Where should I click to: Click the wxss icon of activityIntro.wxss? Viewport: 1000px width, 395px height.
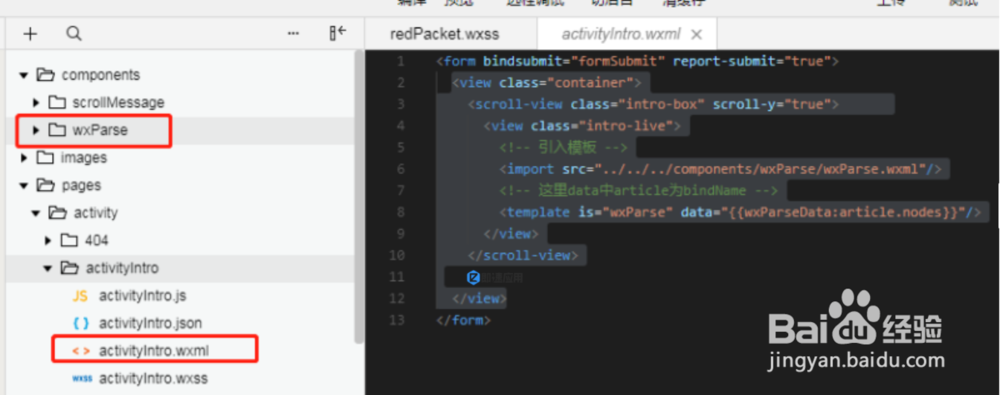tap(82, 378)
